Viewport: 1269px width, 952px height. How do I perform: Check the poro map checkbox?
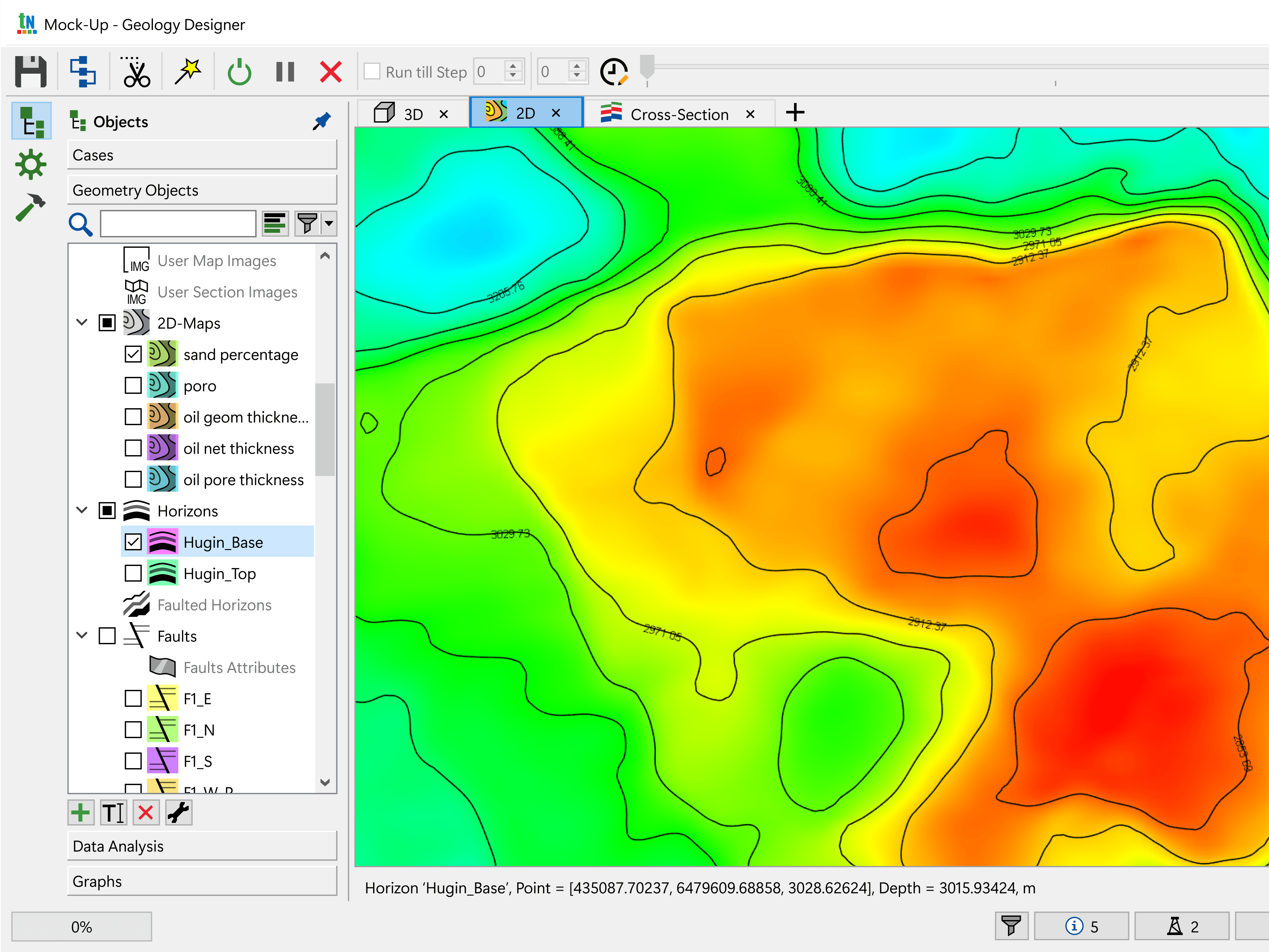133,385
